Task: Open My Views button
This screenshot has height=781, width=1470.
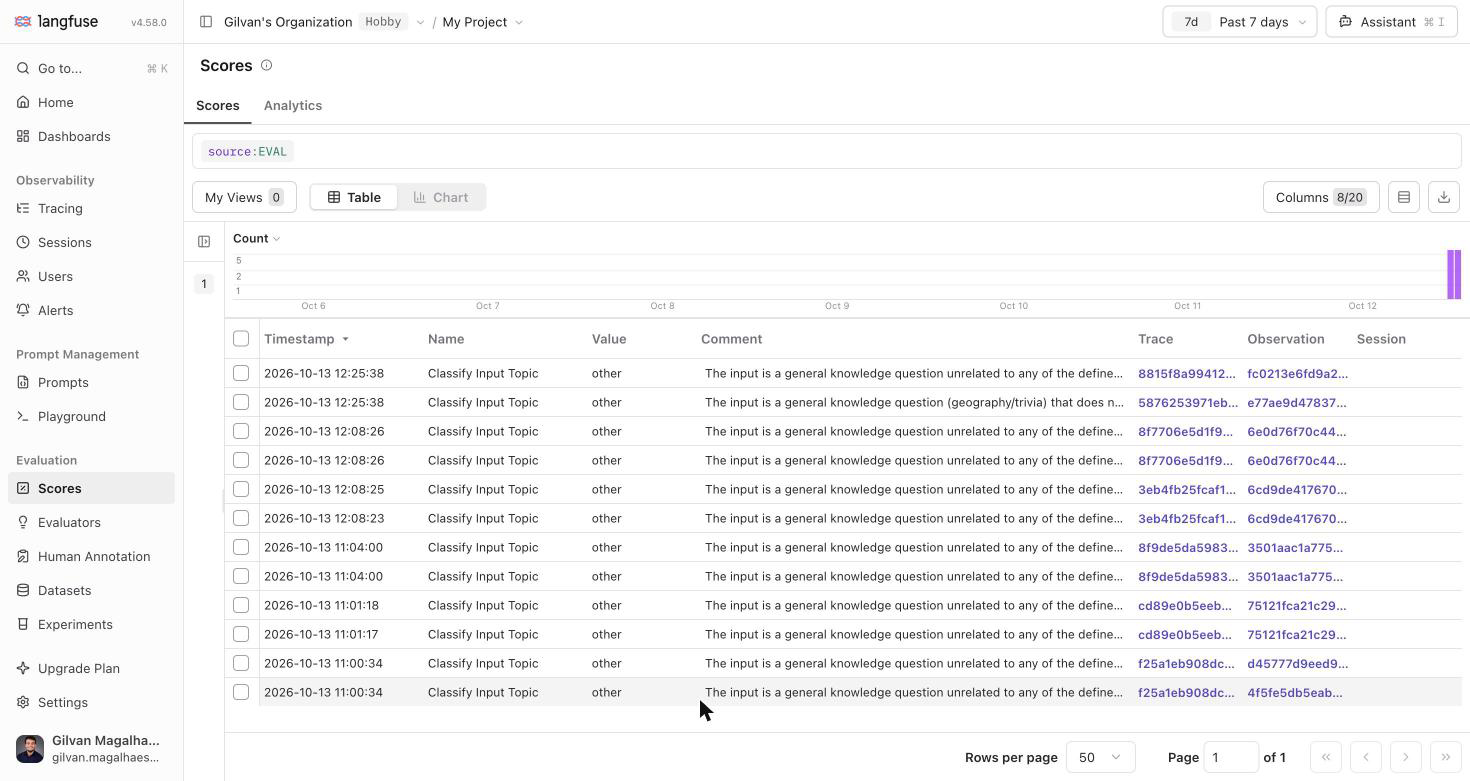Action: 244,197
